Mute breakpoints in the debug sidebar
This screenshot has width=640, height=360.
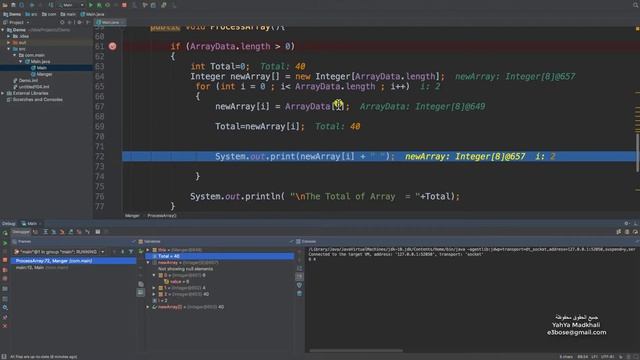(x=5, y=279)
